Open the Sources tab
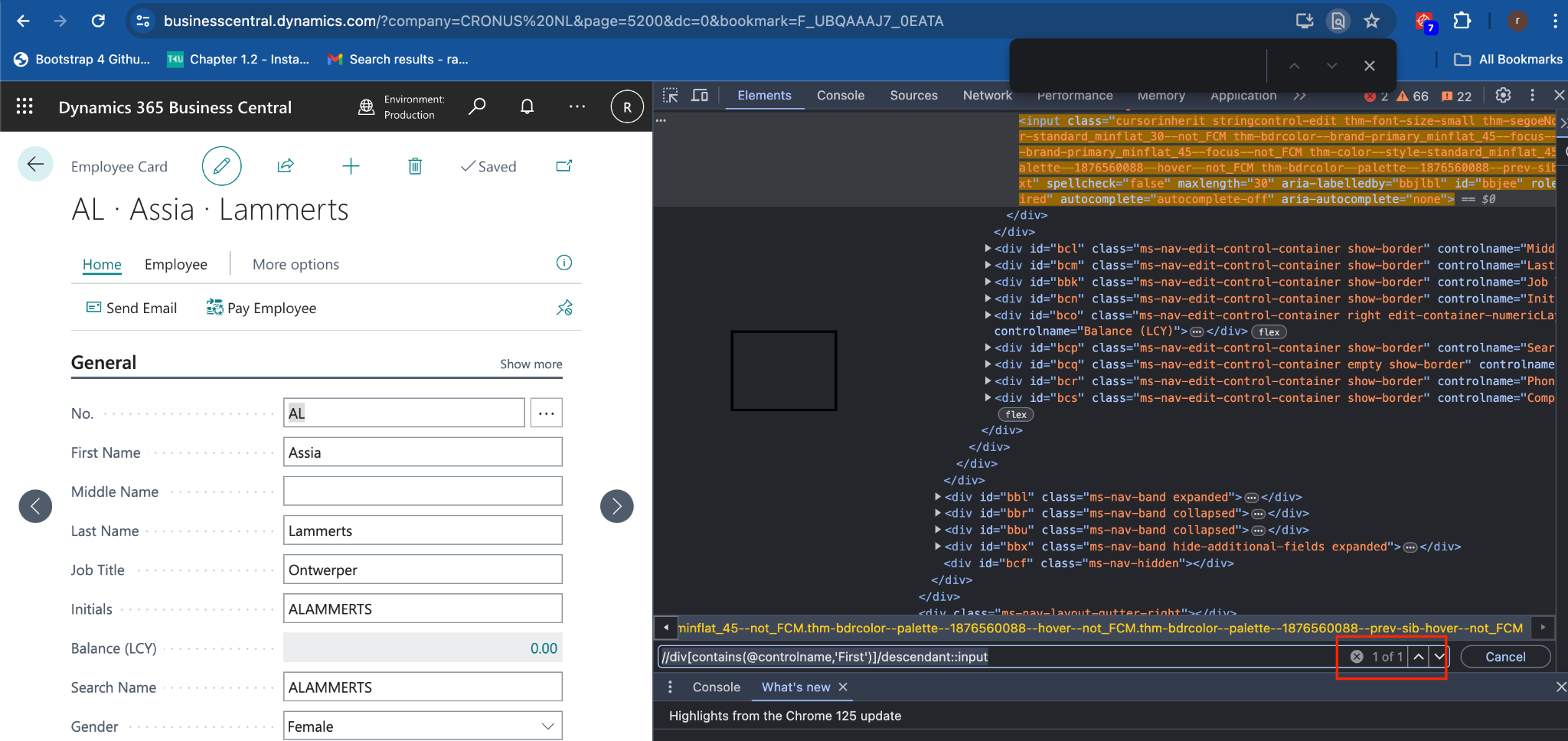The image size is (1568, 741). tap(913, 95)
